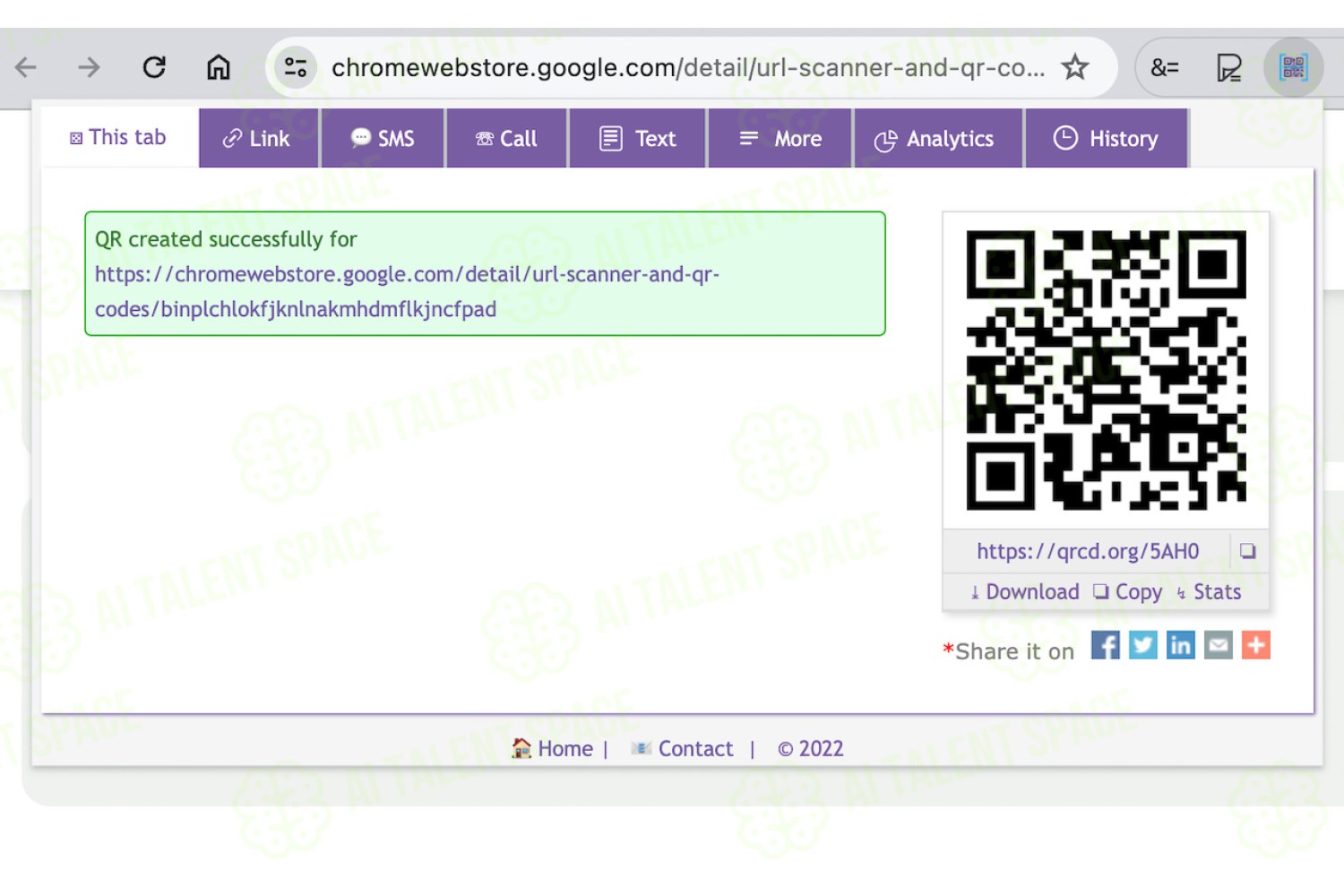Click the &= extension icon in toolbar
The width and height of the screenshot is (1344, 896).
(x=1165, y=67)
